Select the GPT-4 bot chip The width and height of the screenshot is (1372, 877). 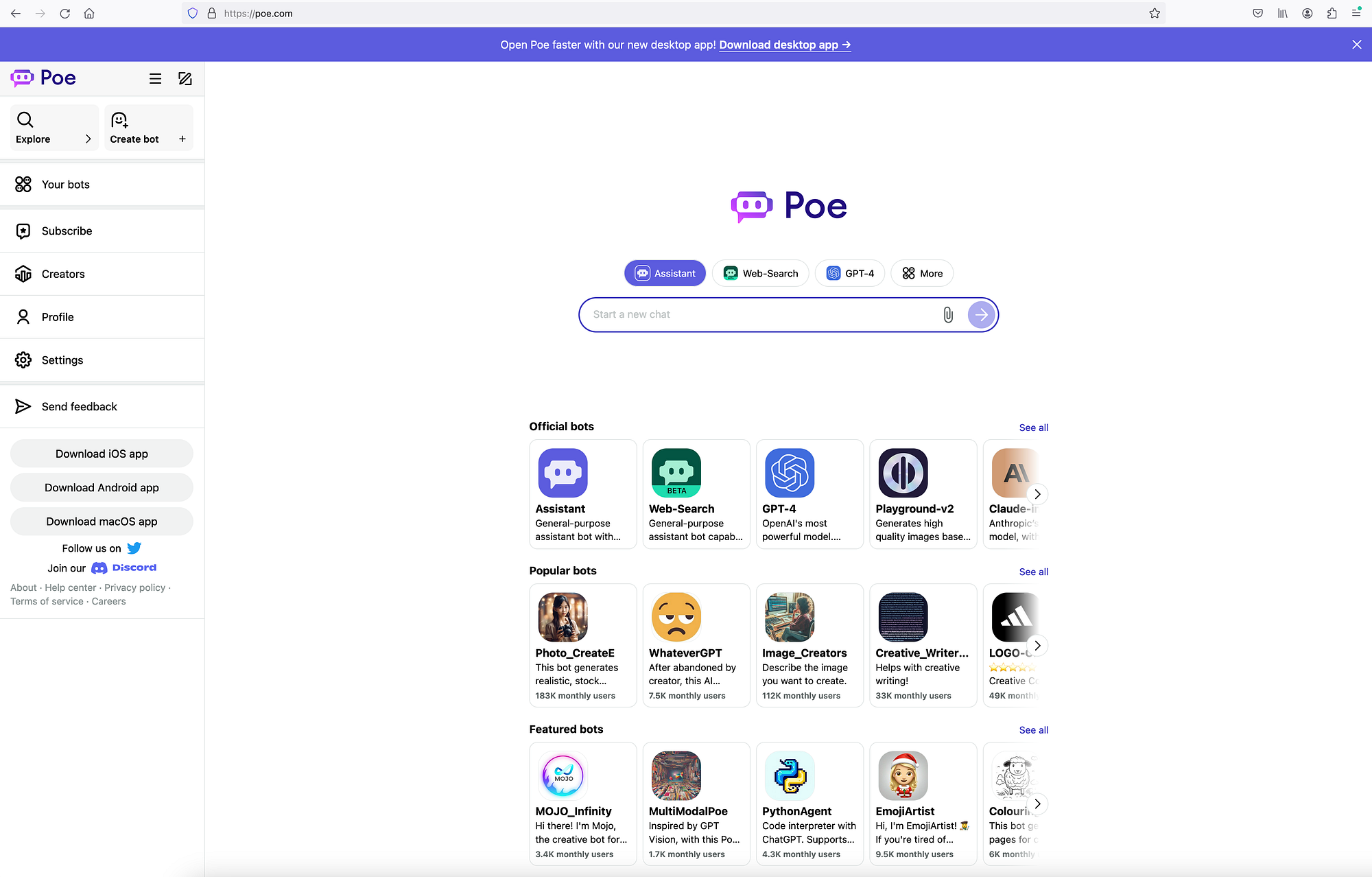coord(850,273)
